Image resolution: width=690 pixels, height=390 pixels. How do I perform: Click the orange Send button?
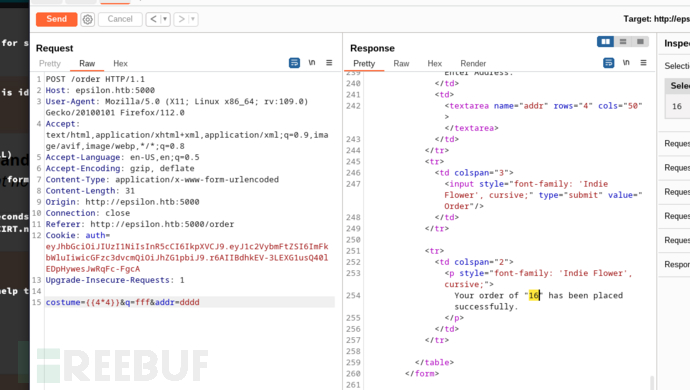coord(56,19)
